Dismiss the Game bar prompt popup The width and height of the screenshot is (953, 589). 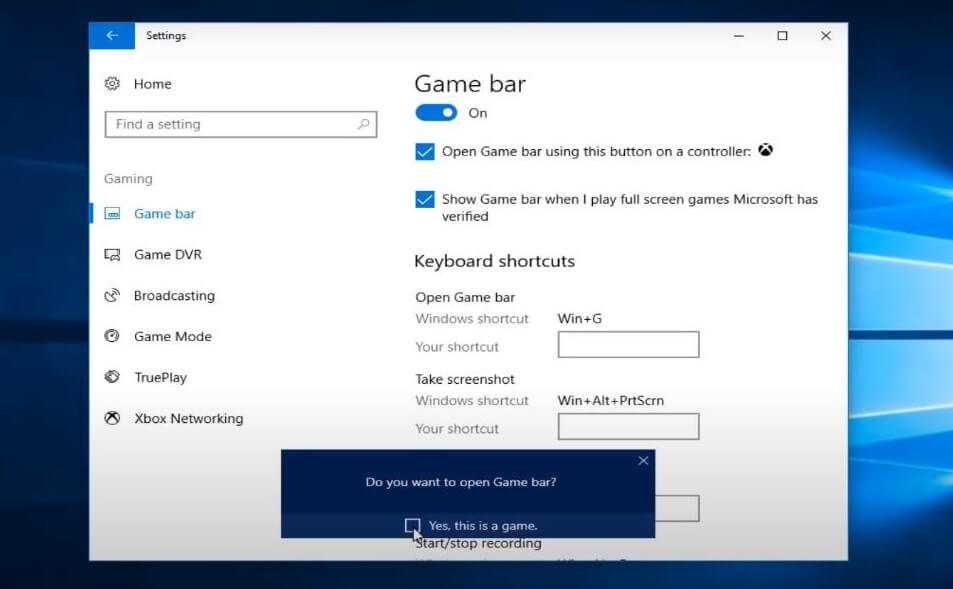[643, 461]
